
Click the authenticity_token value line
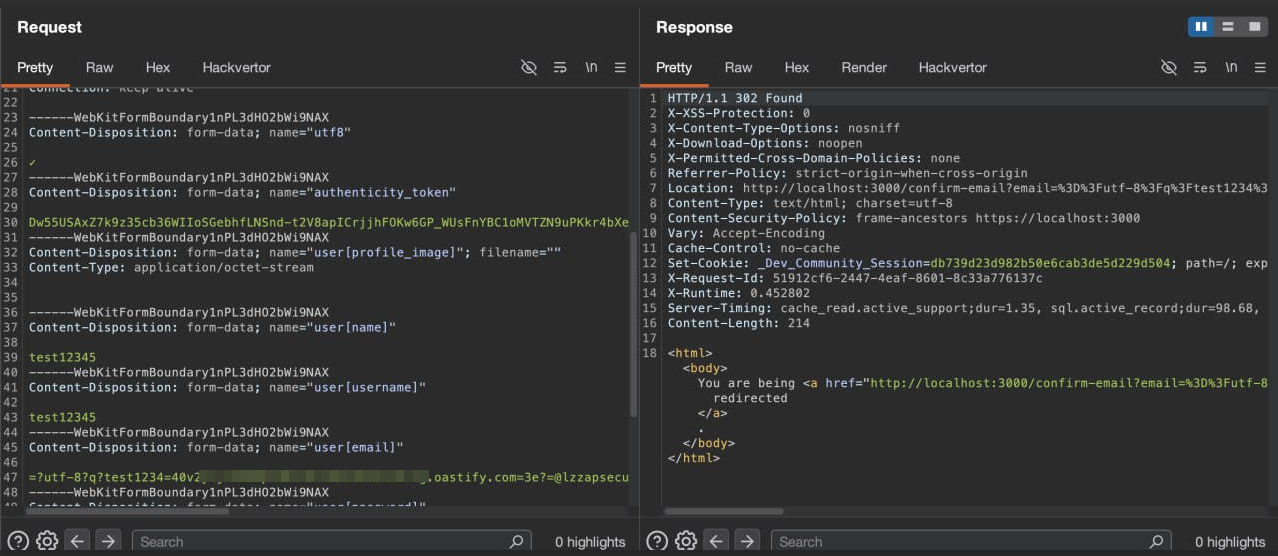point(329,222)
